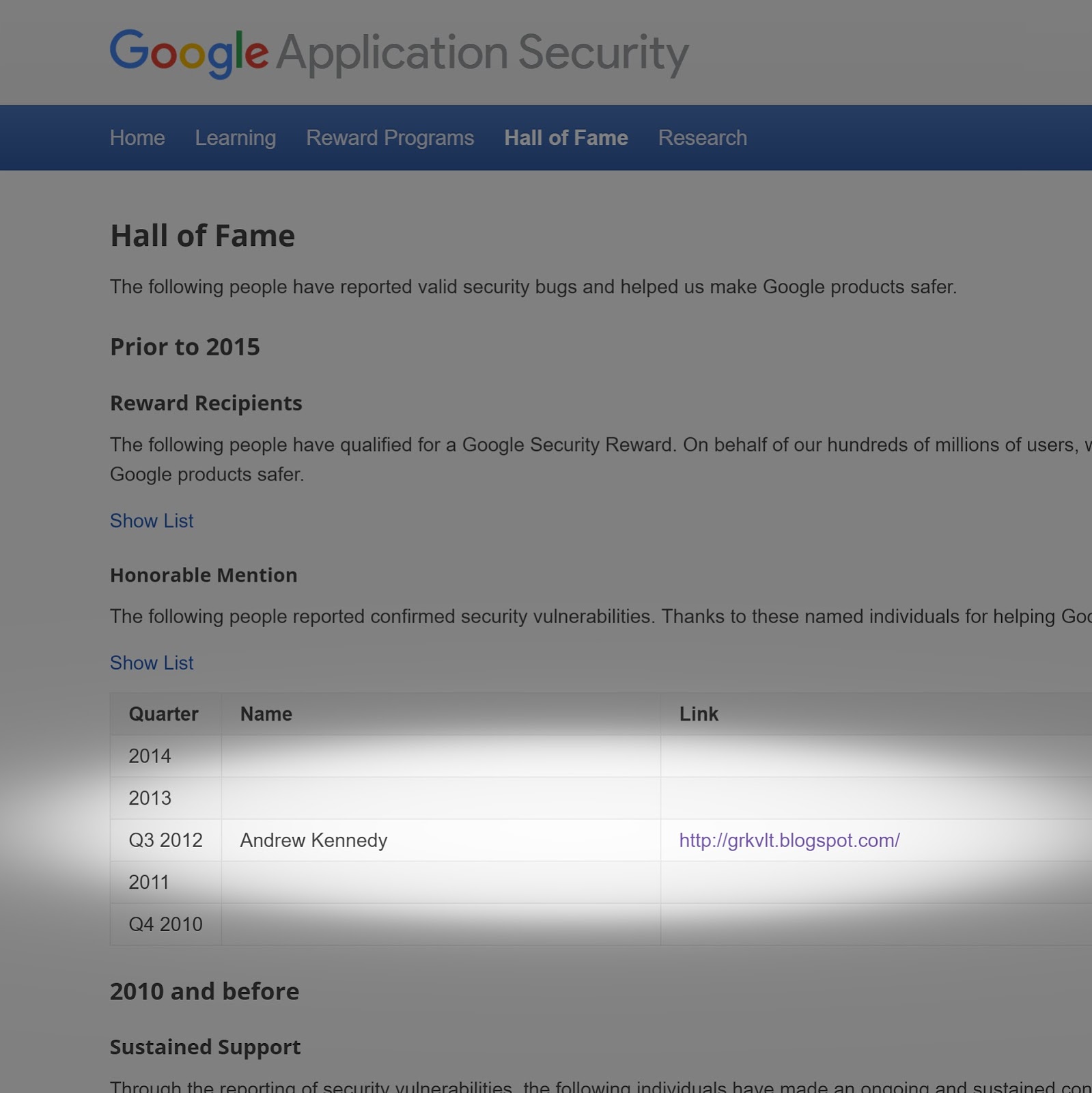
Task: Click the Name column header
Action: [x=440, y=714]
